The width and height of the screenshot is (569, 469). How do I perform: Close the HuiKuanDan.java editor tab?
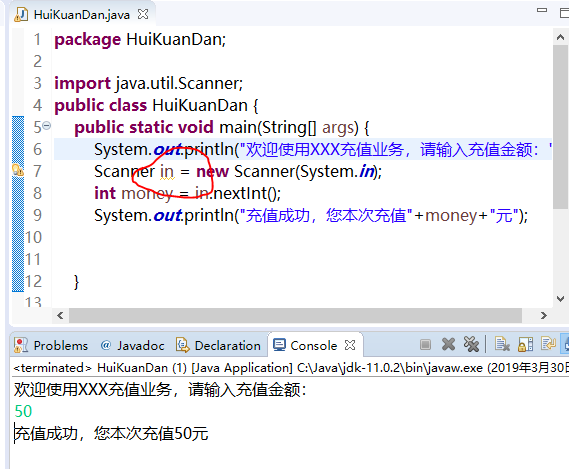coord(143,15)
